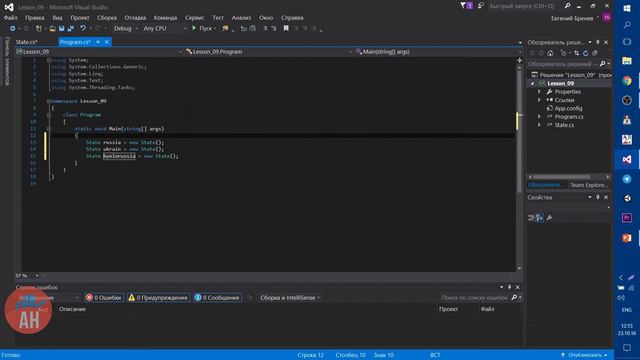
Task: Click the Quick Launch search magnifier icon
Action: (567, 6)
